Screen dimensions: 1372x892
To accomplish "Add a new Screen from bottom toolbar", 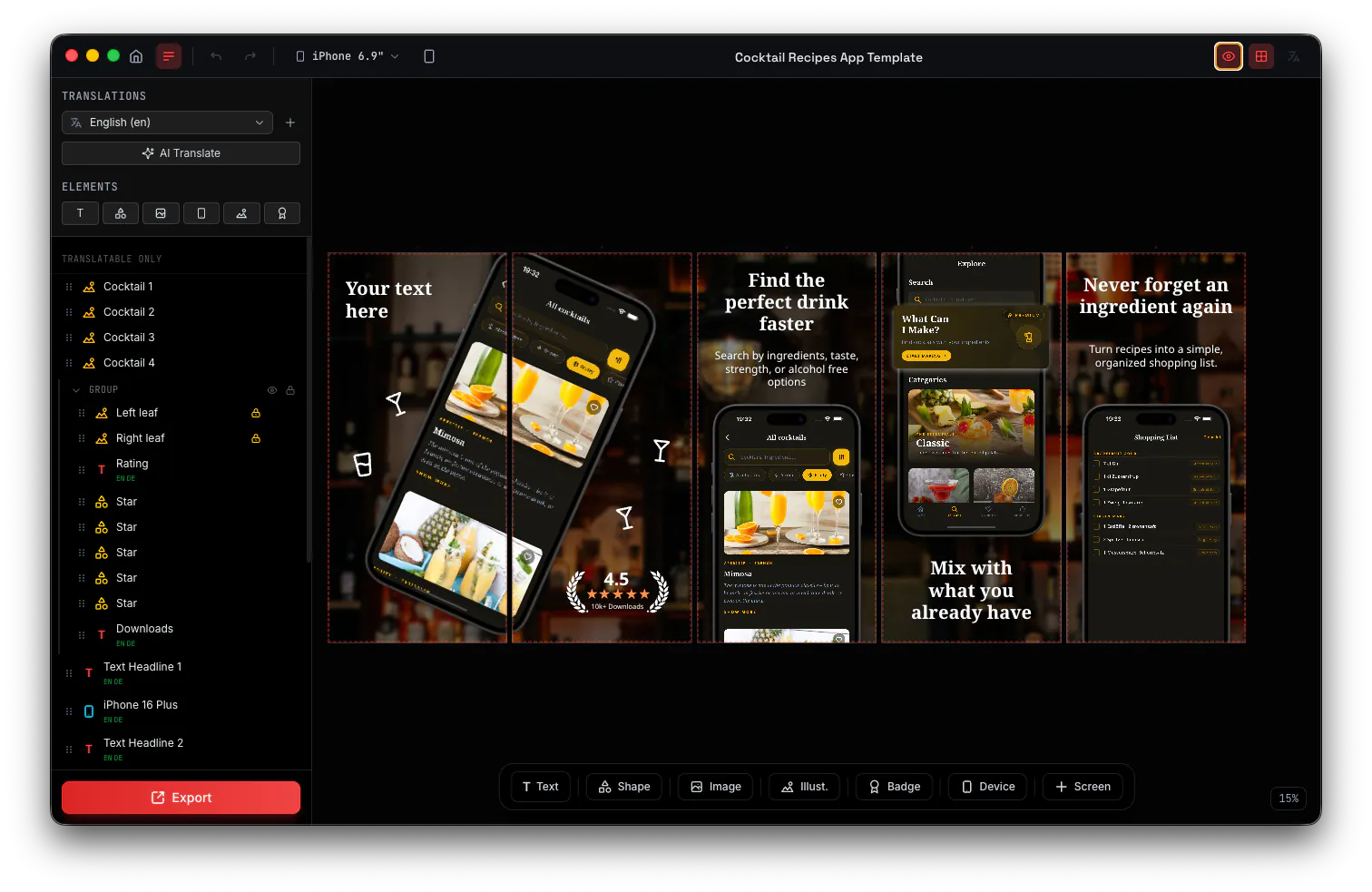I will (1083, 787).
